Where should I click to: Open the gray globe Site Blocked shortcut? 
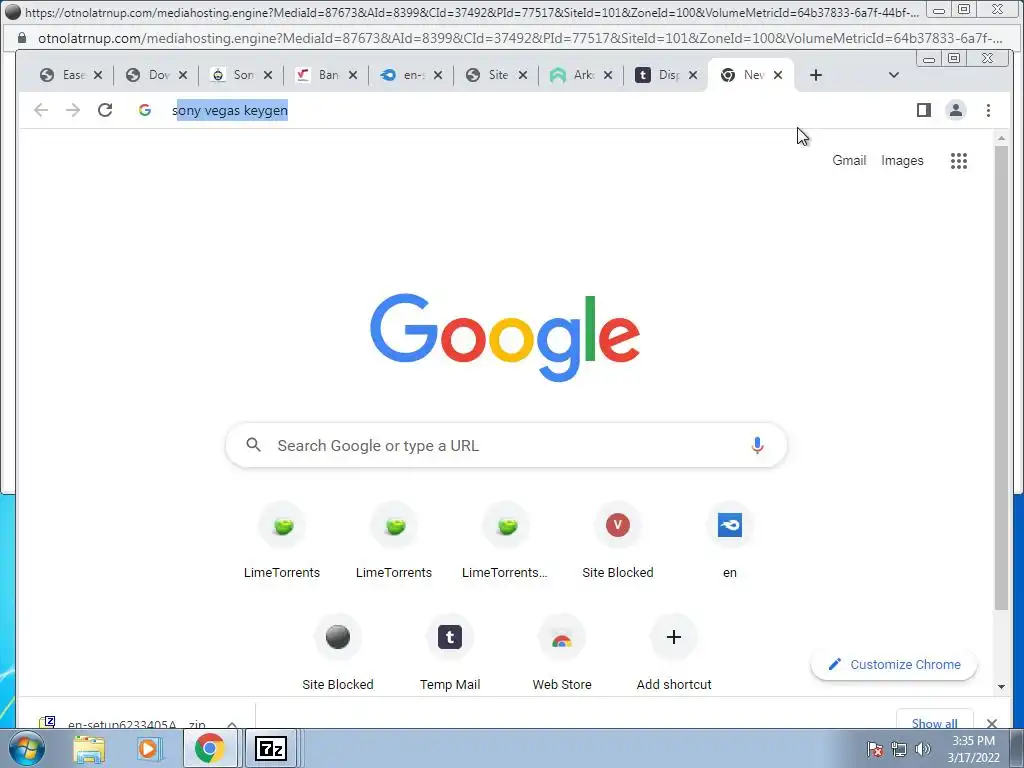(338, 653)
